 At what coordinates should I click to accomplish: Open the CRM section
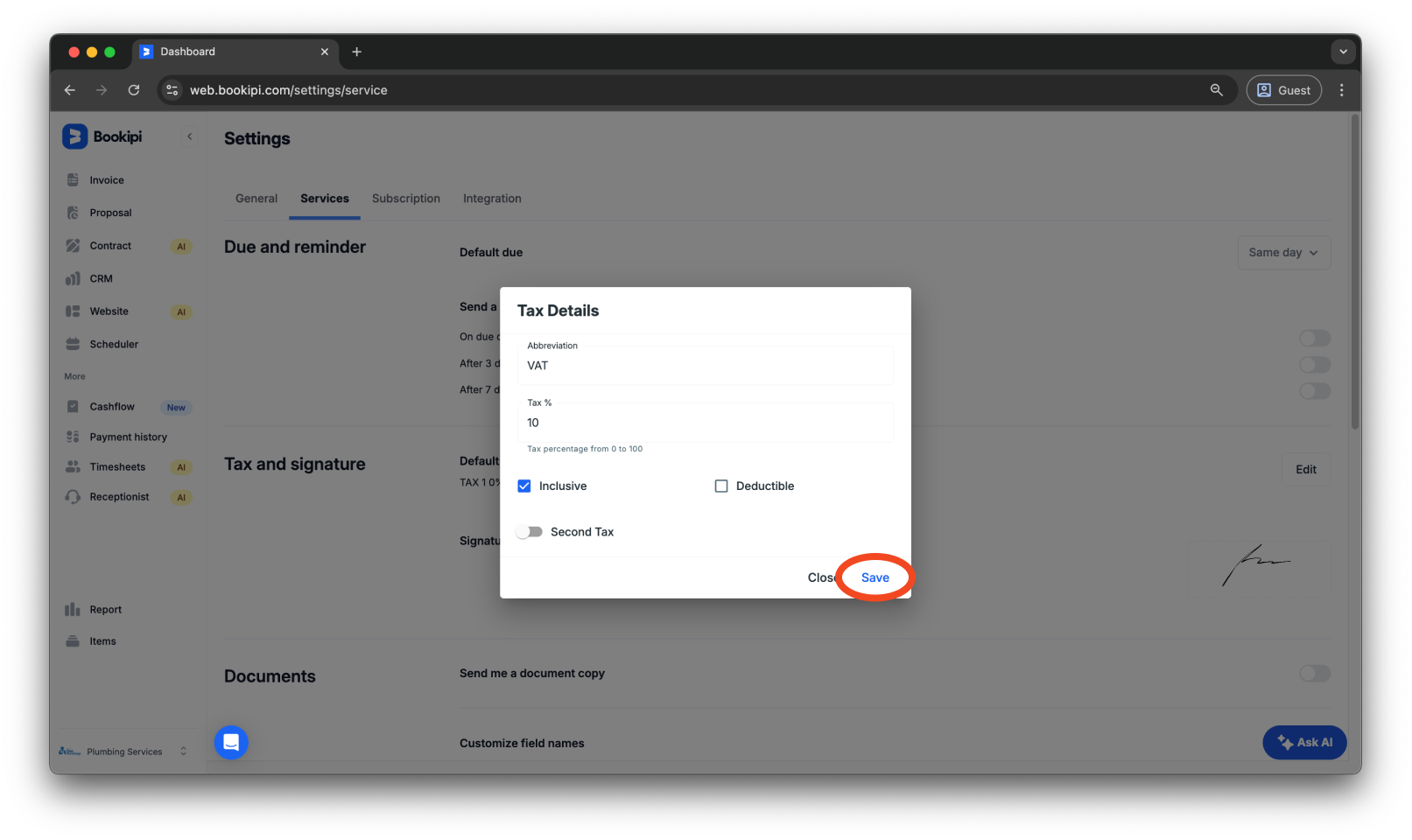coord(101,278)
